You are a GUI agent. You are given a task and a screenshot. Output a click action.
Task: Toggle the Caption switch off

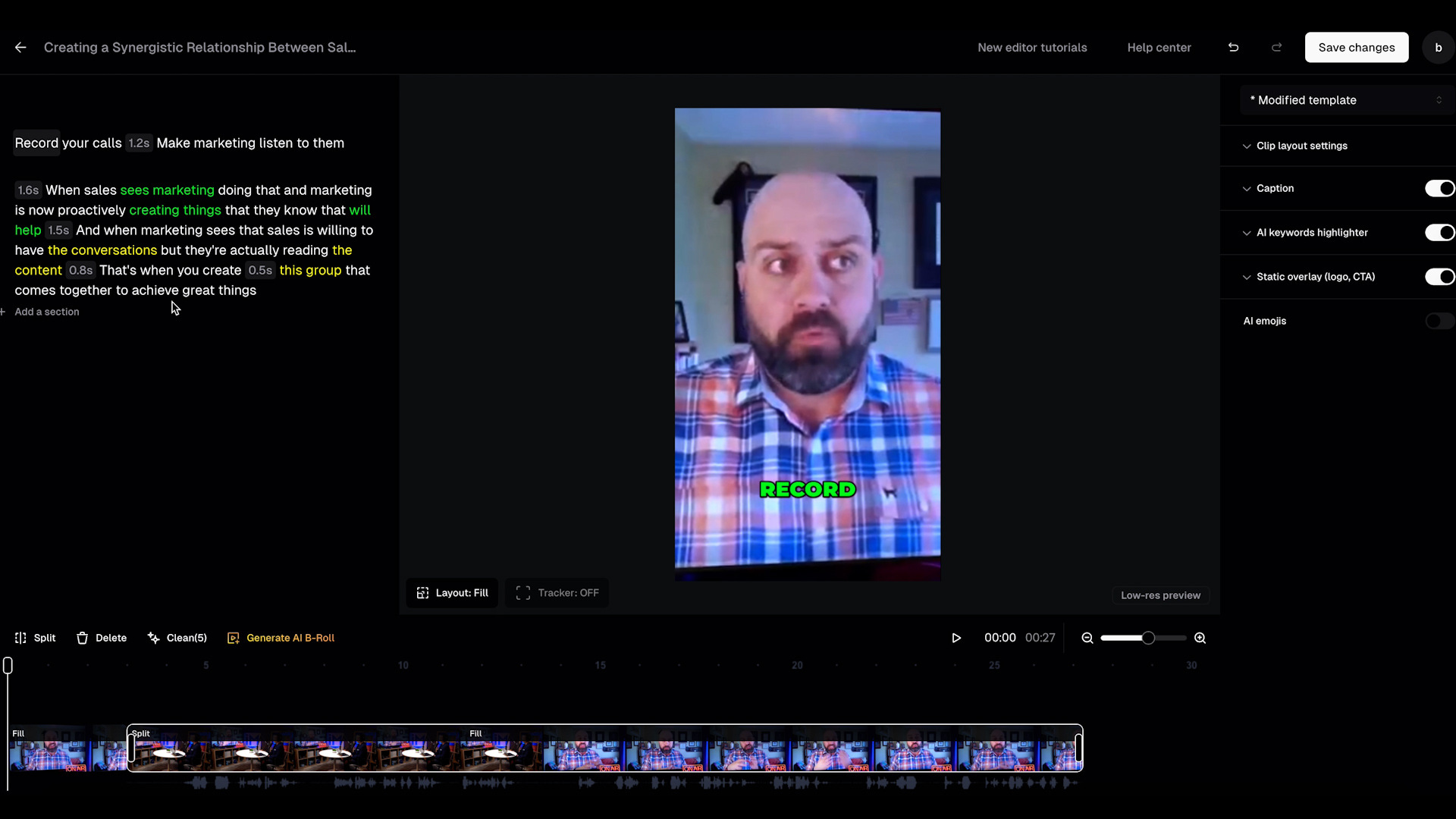1439,188
